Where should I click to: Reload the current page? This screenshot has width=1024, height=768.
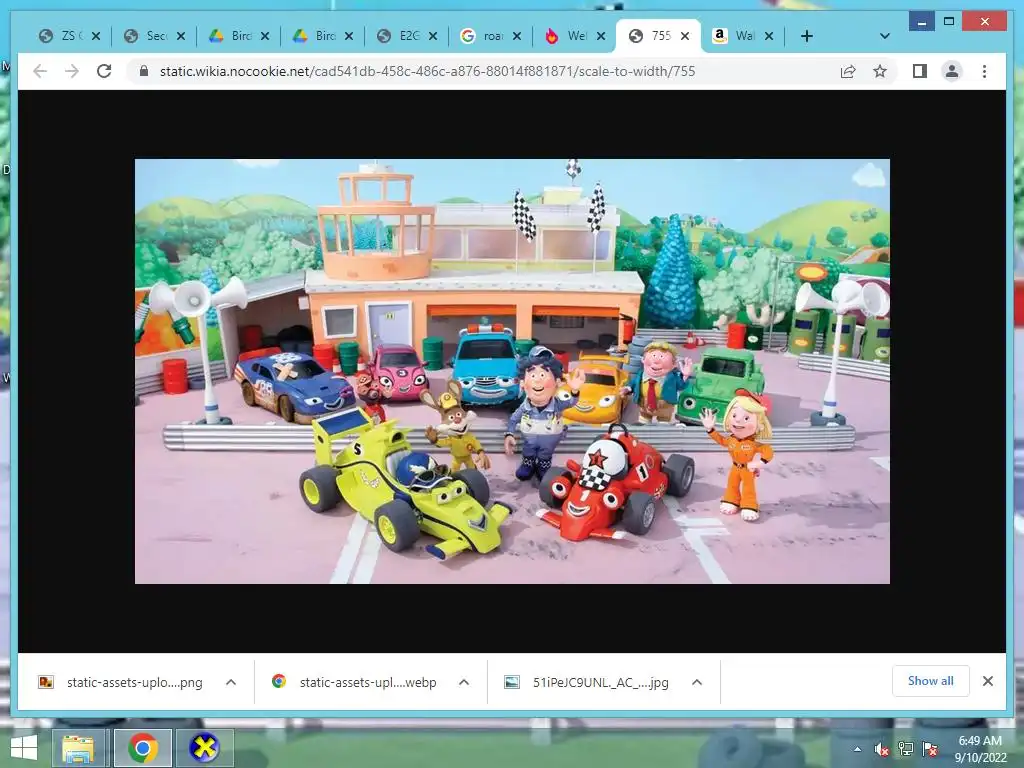coord(104,71)
